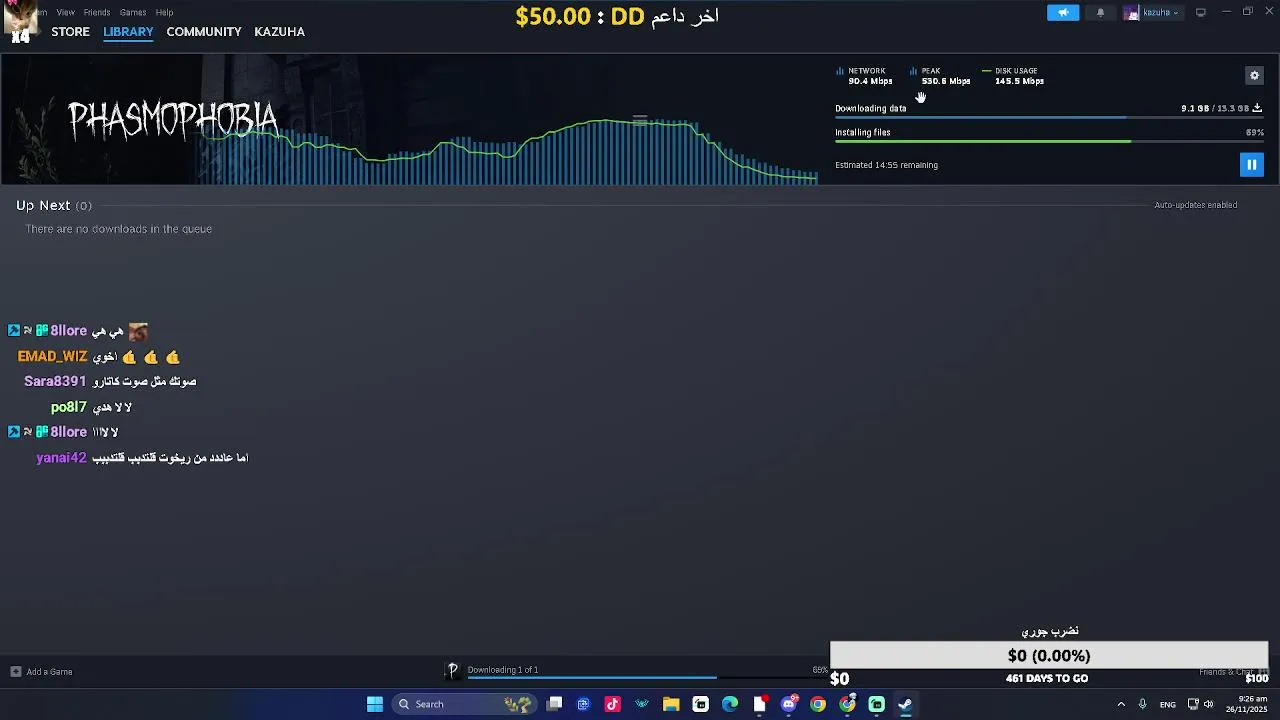Minimize the Steam window
Viewport: 1280px width, 720px height.
coord(1226,12)
